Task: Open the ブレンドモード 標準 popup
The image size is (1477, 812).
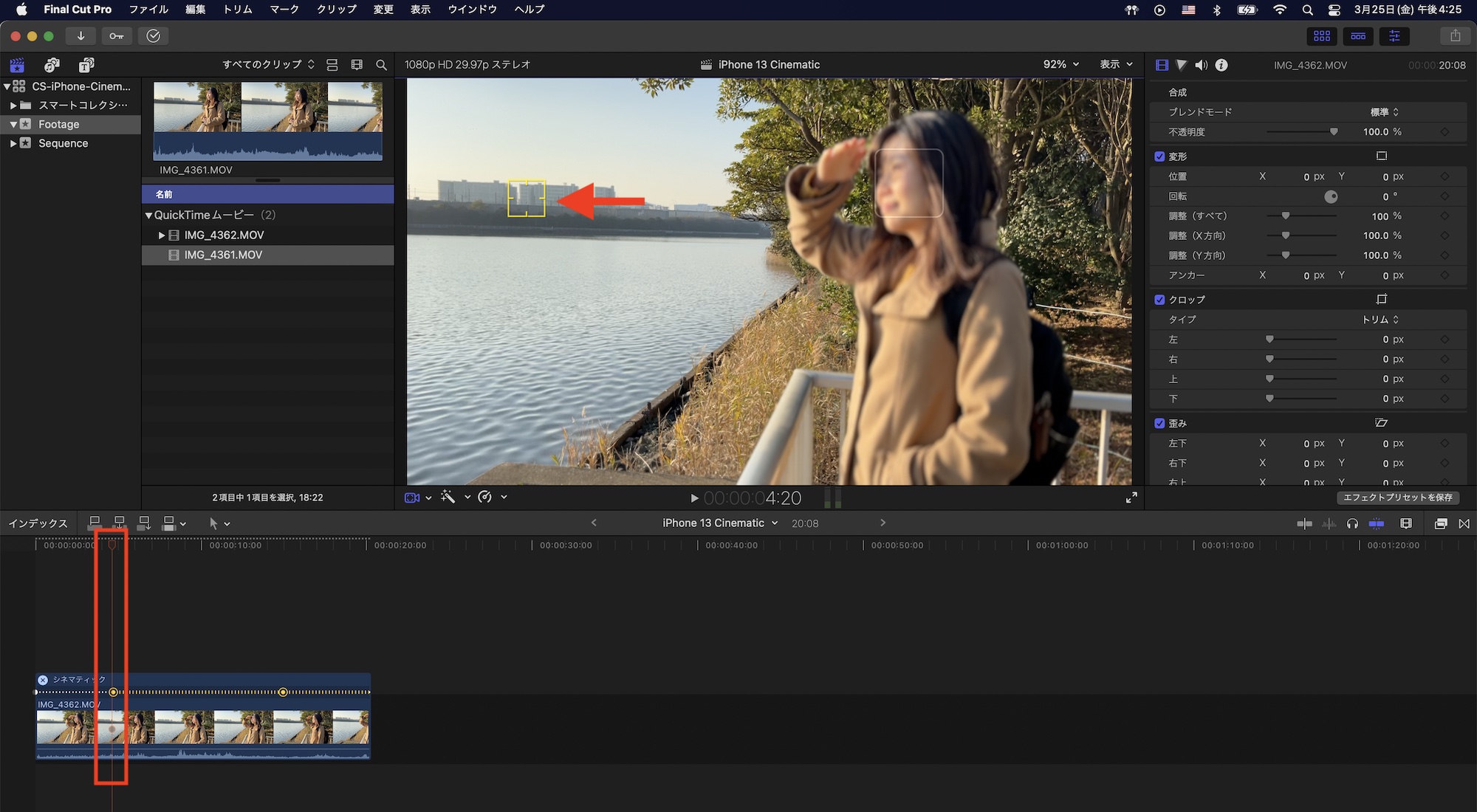Action: point(1384,112)
